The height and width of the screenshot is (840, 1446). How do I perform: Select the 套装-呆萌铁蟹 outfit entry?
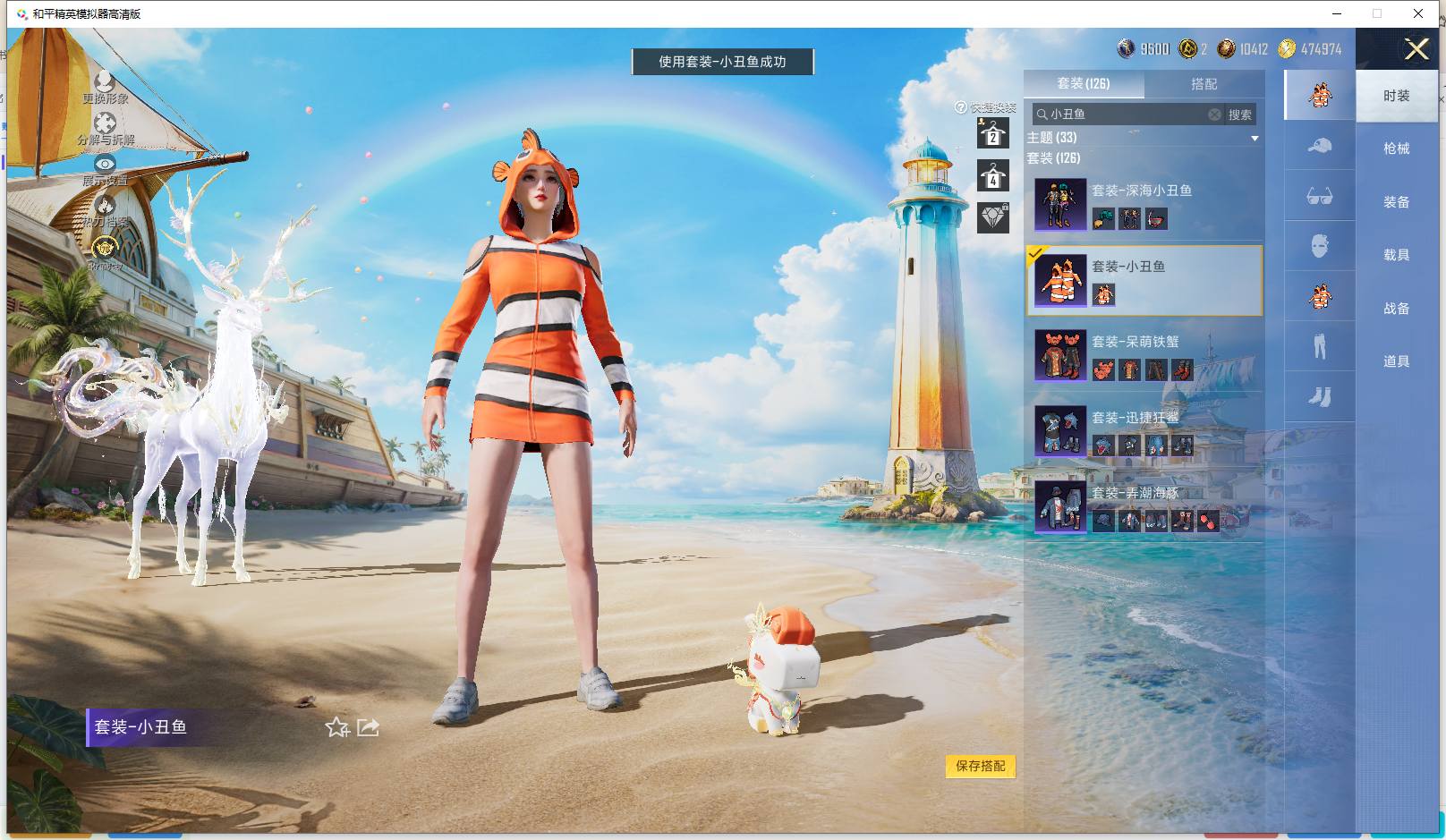point(1144,355)
